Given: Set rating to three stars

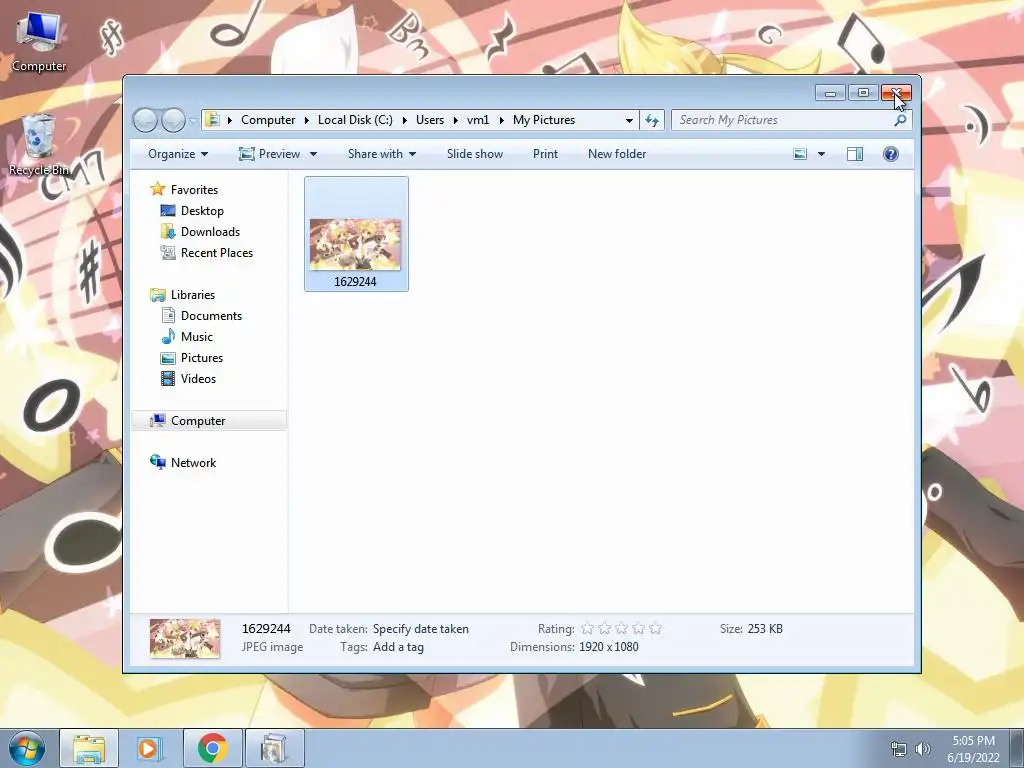Looking at the screenshot, I should point(621,629).
